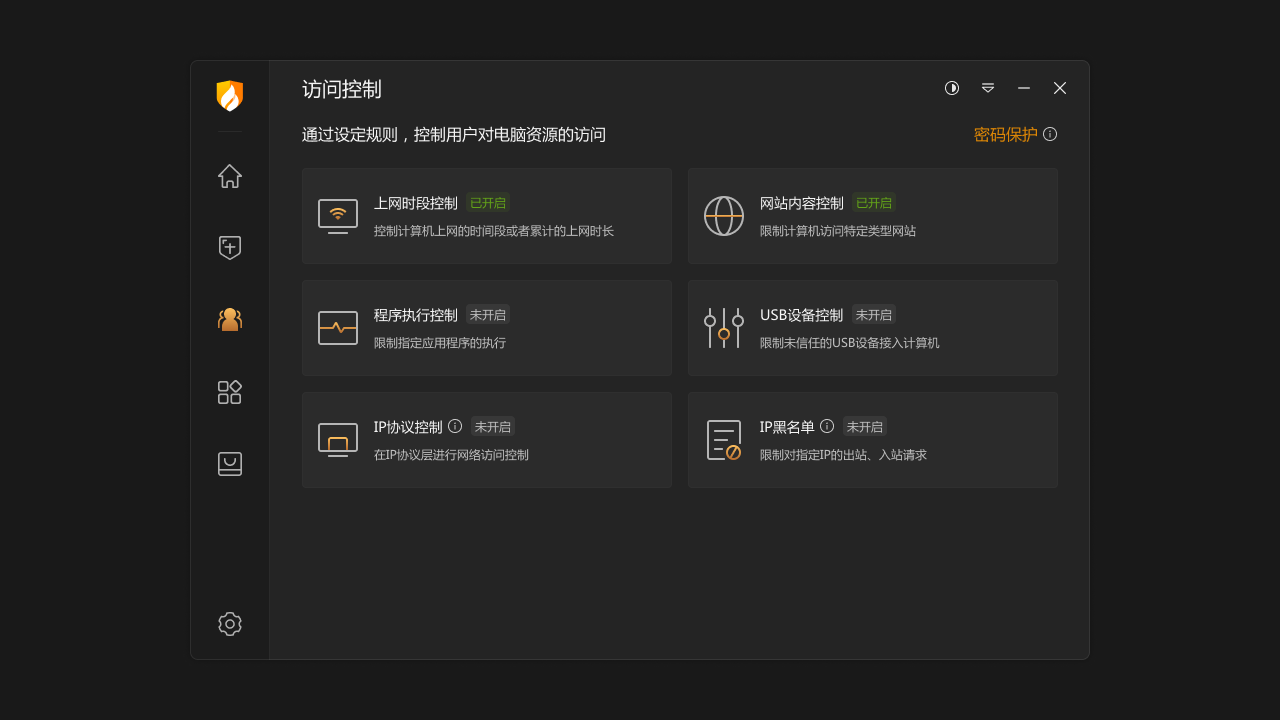
Task: Click the Huorong shield logo
Action: coord(229,95)
